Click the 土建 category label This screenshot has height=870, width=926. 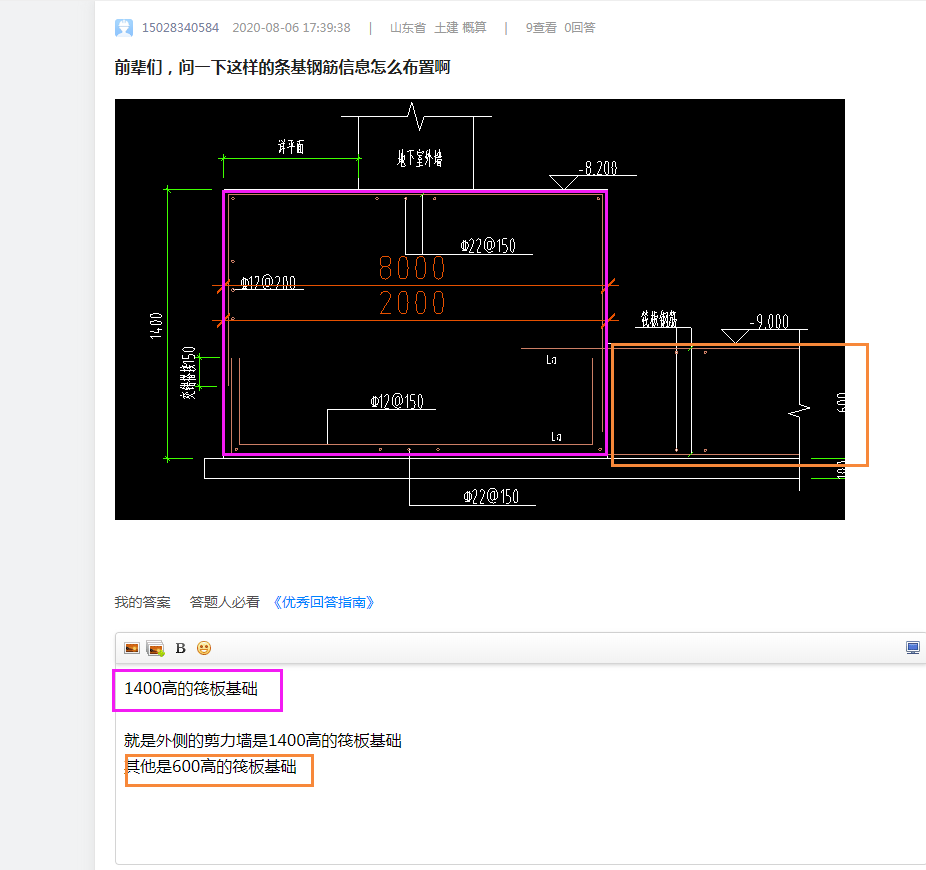pos(446,28)
